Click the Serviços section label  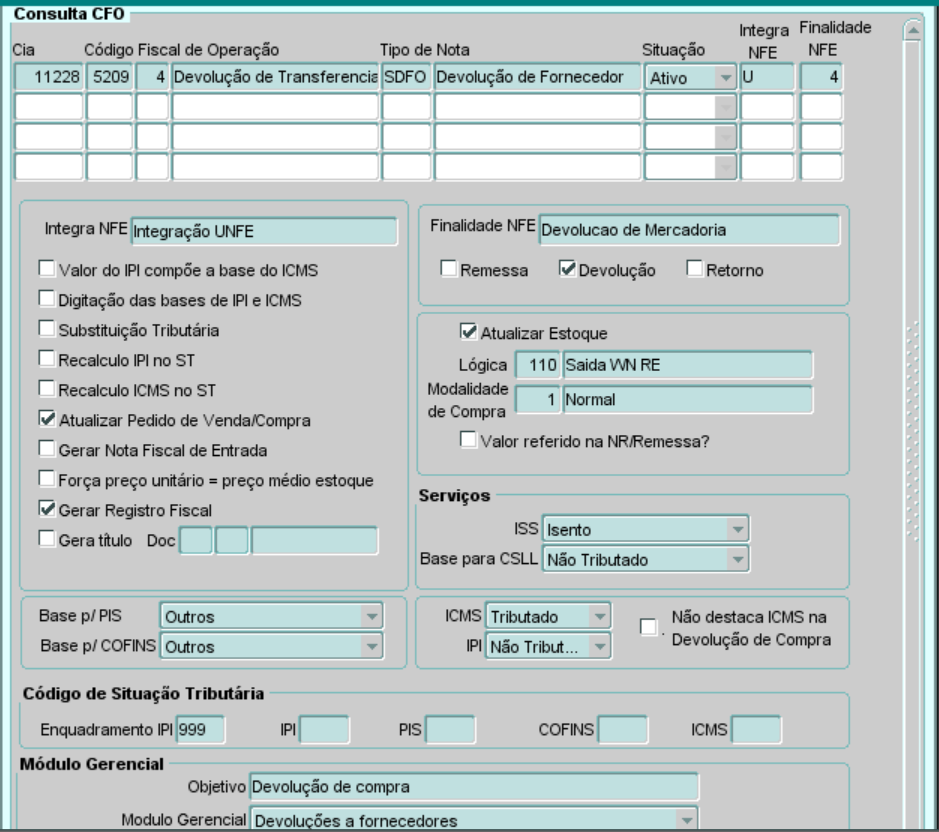(x=455, y=495)
